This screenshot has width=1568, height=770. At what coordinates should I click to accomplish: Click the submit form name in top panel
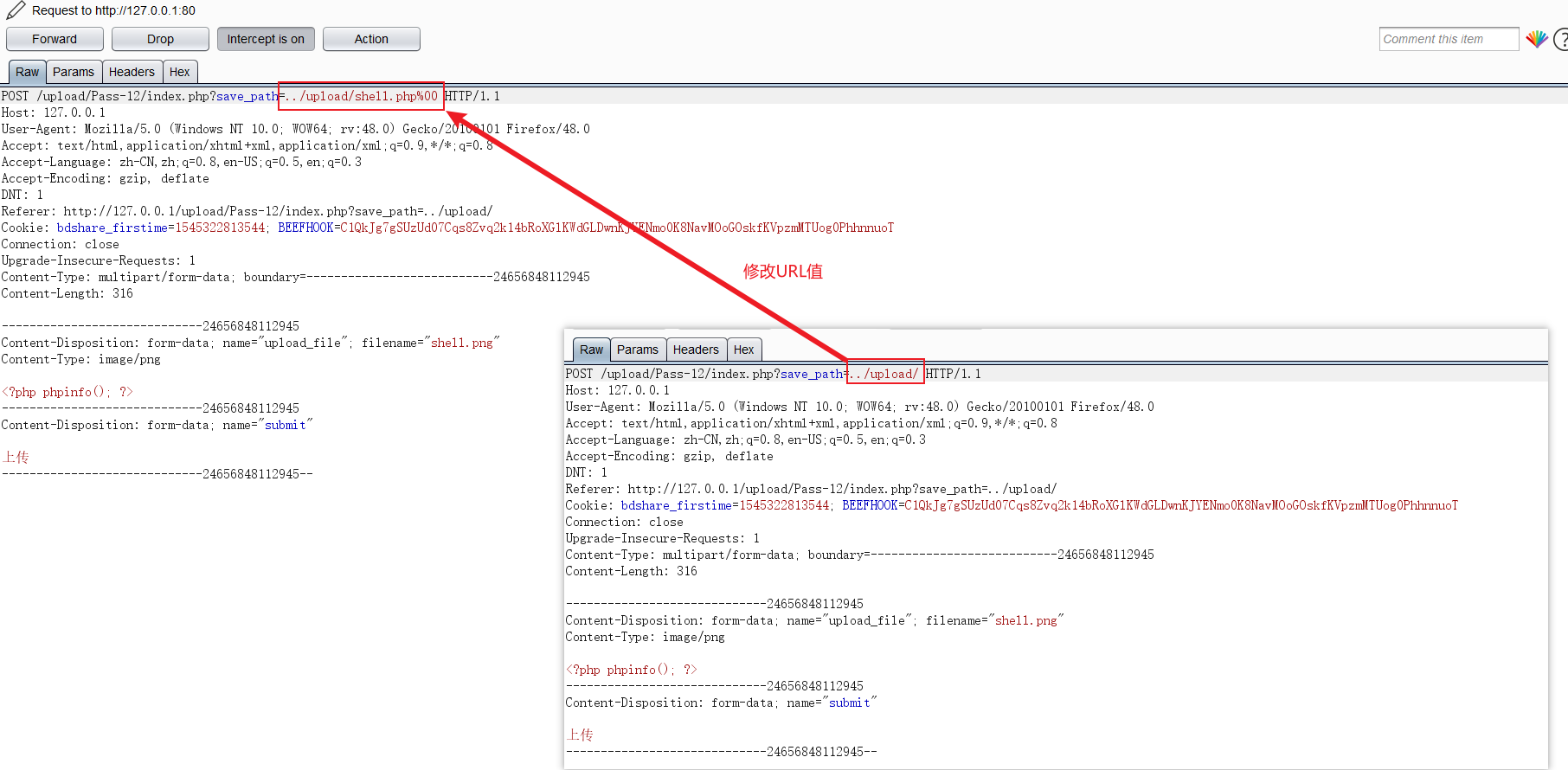(286, 425)
